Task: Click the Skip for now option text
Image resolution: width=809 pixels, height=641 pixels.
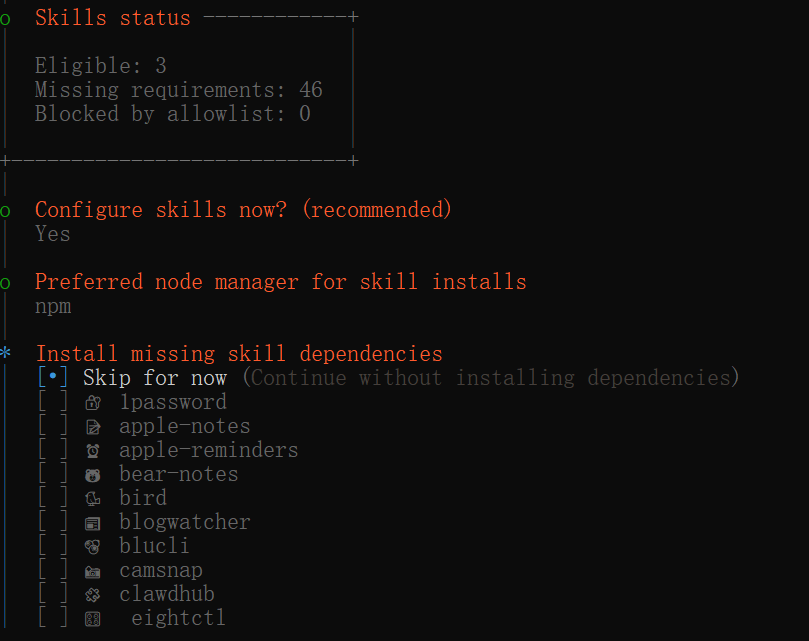Action: pos(155,378)
